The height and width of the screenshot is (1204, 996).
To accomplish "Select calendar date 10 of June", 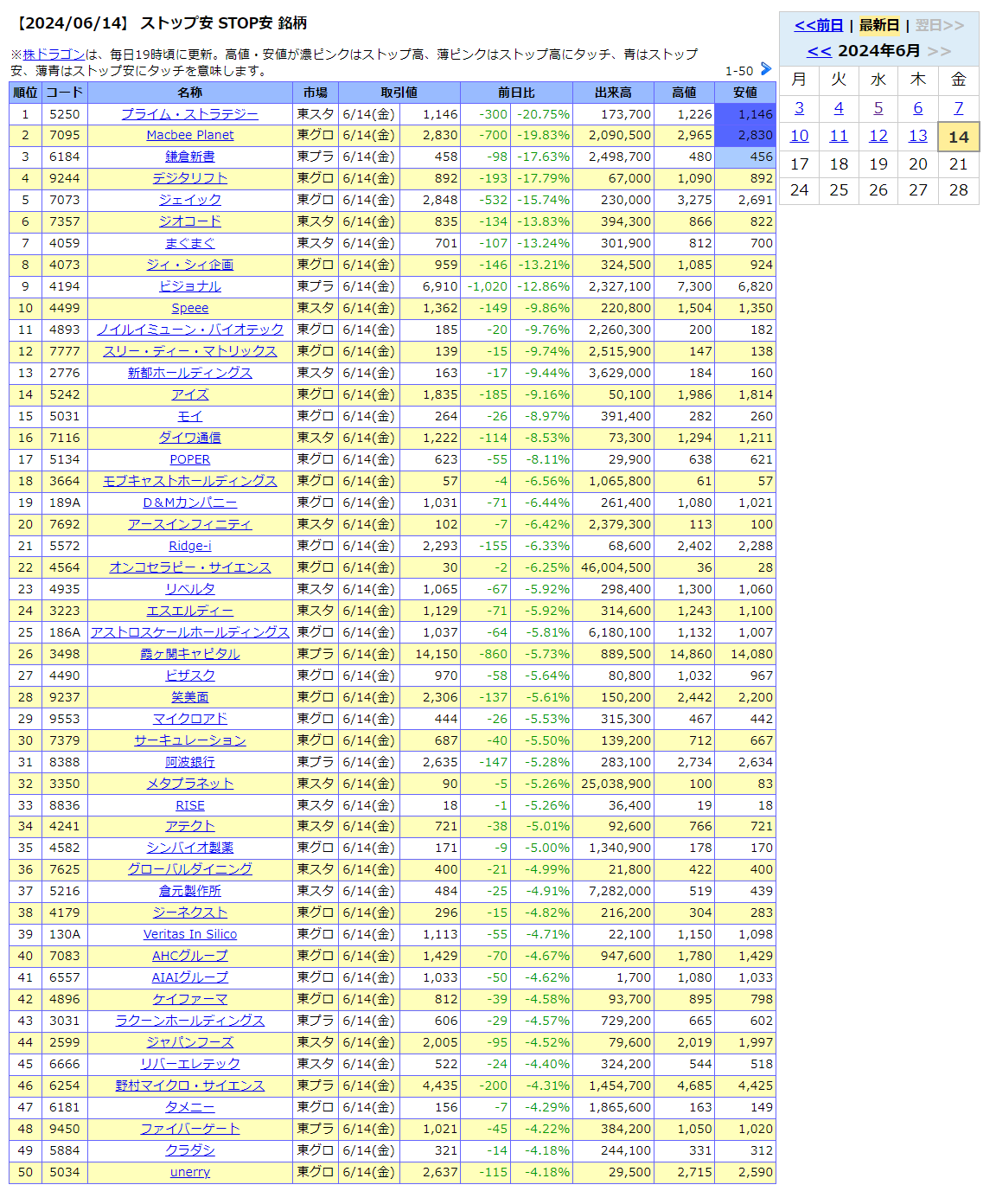I will [800, 136].
